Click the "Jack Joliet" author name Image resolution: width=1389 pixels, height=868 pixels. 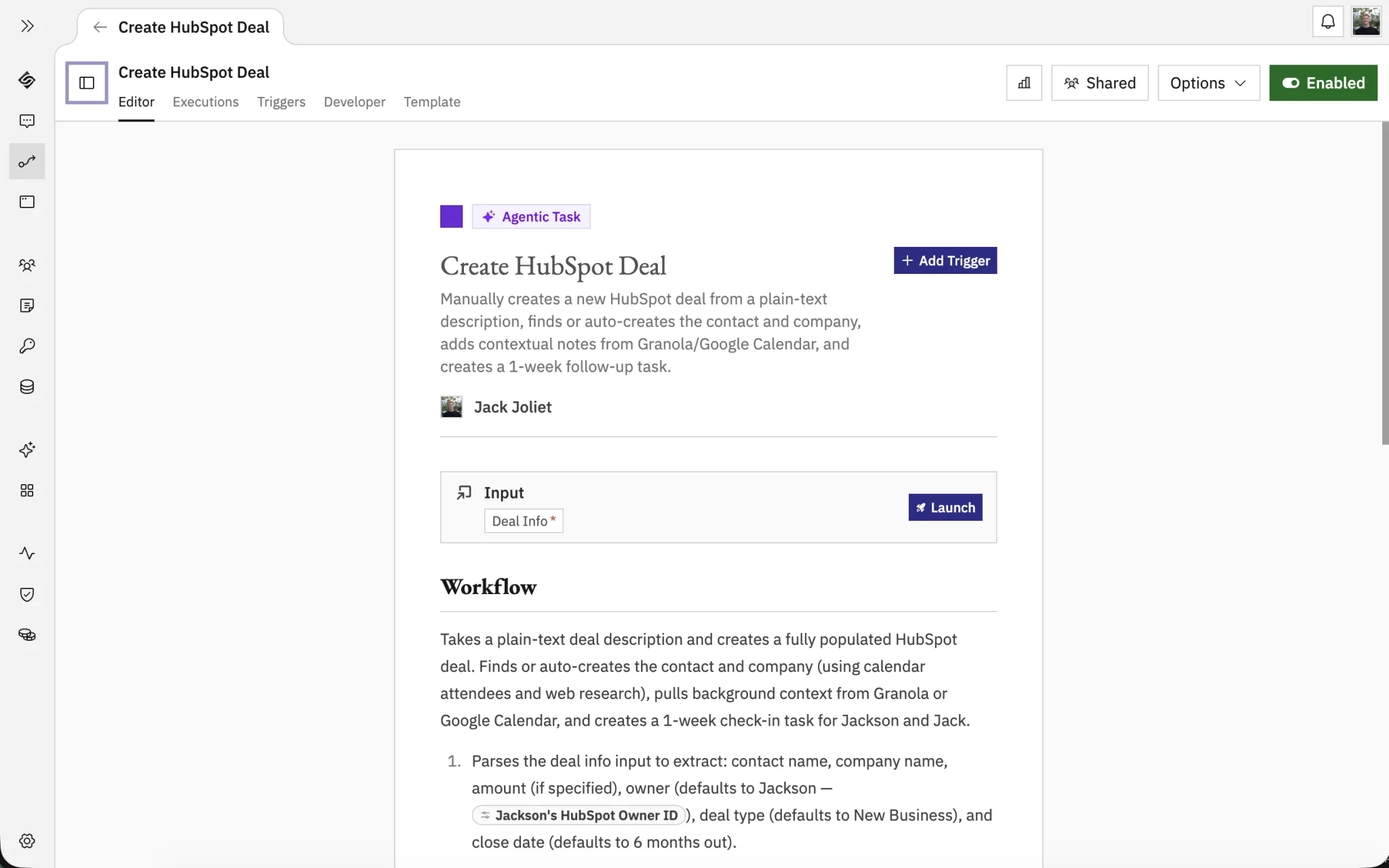coord(513,407)
